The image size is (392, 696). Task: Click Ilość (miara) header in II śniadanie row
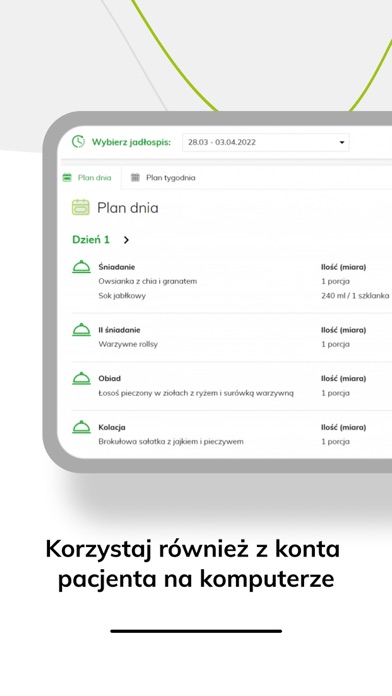pos(344,330)
